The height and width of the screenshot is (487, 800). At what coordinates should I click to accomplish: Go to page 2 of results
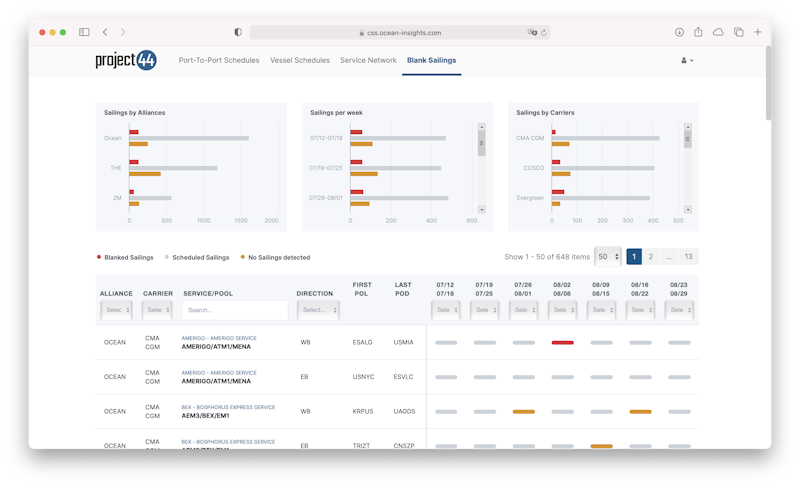[650, 257]
